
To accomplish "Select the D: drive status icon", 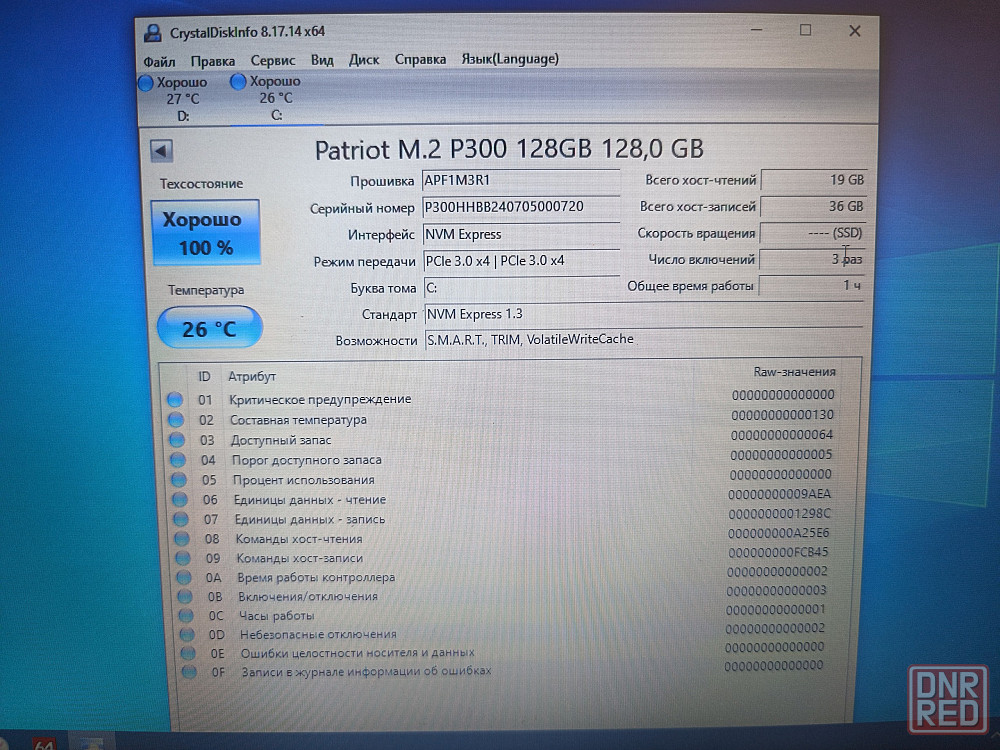I will 145,82.
